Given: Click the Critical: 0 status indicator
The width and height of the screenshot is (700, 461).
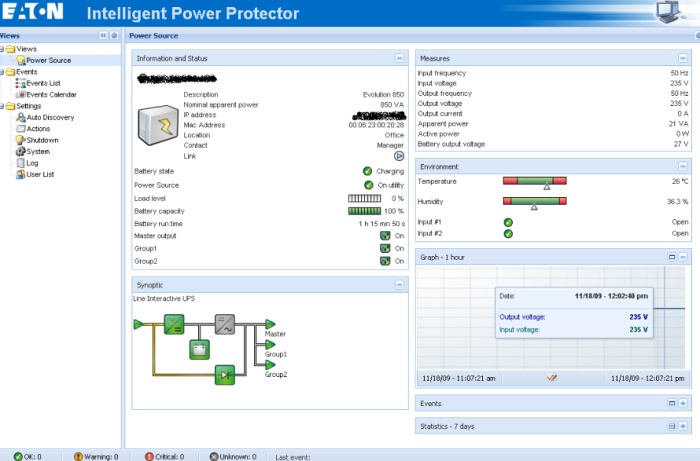Looking at the screenshot, I should (165, 457).
